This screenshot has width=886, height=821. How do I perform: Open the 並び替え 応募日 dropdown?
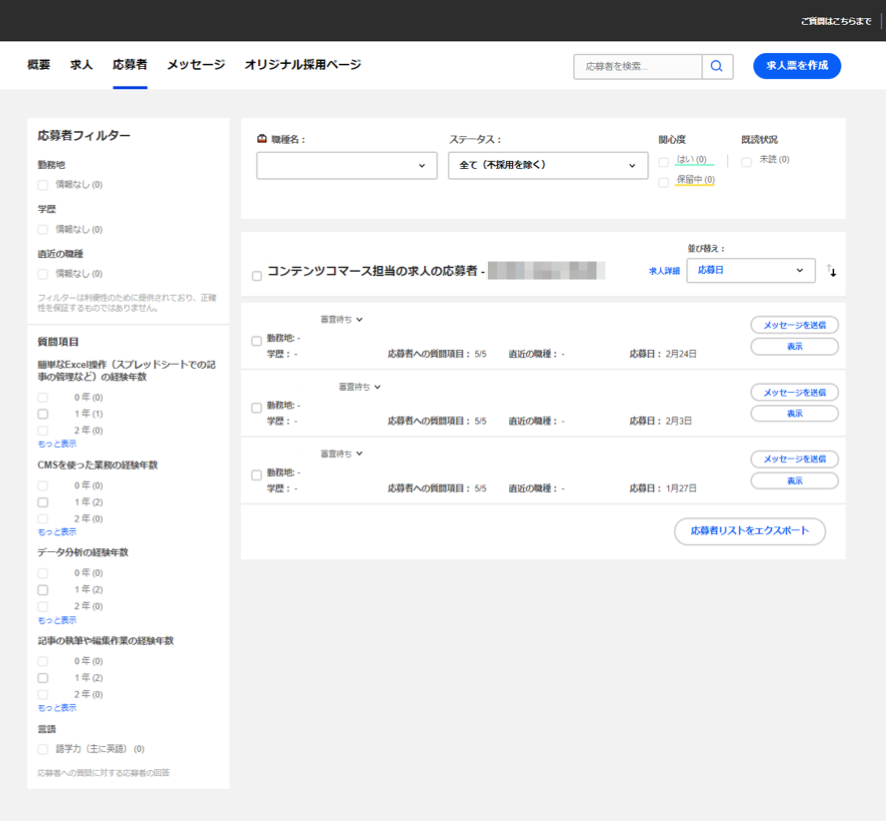[750, 270]
